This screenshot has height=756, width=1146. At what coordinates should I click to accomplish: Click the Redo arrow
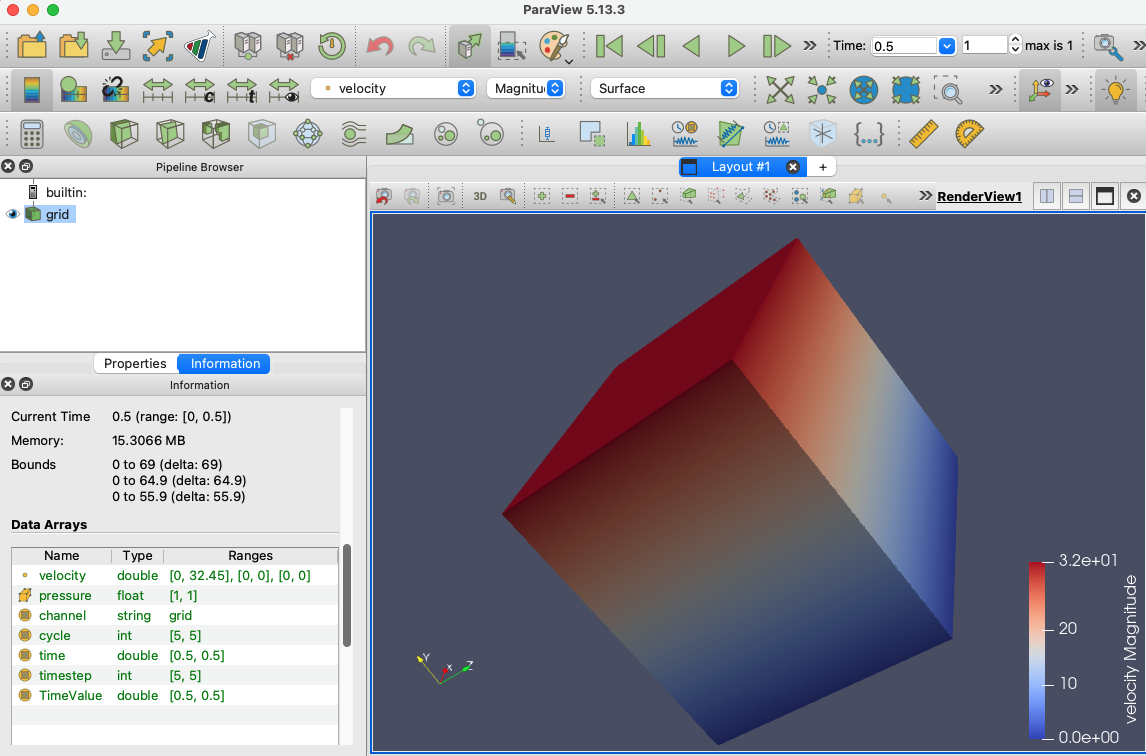421,45
